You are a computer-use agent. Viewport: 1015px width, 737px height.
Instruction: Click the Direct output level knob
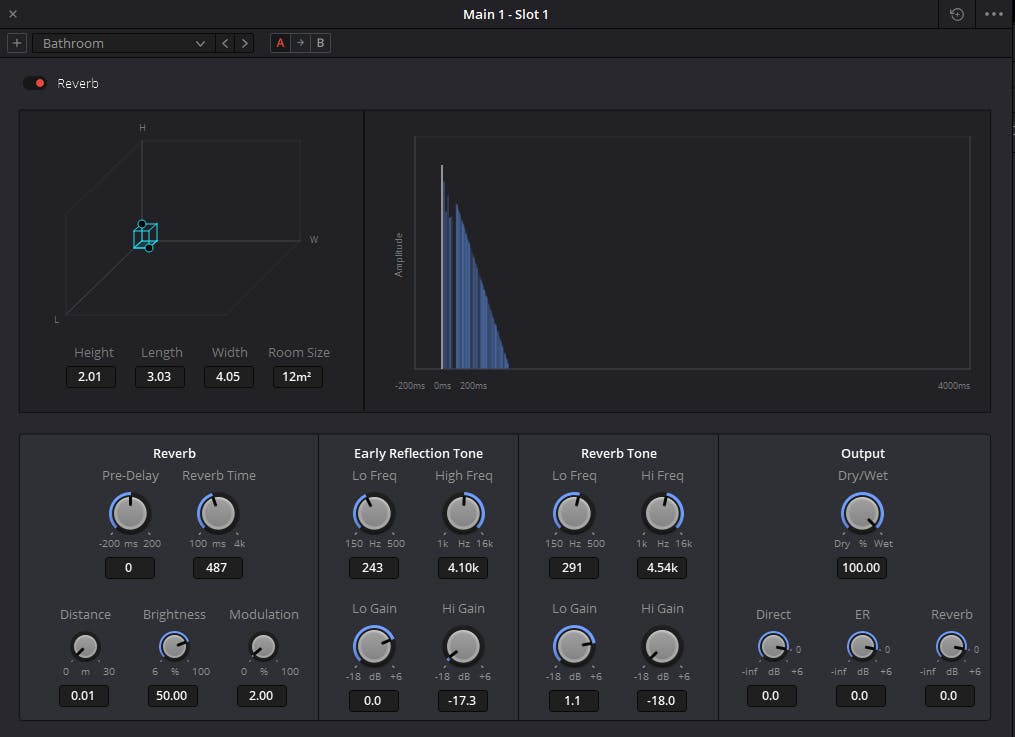773,646
